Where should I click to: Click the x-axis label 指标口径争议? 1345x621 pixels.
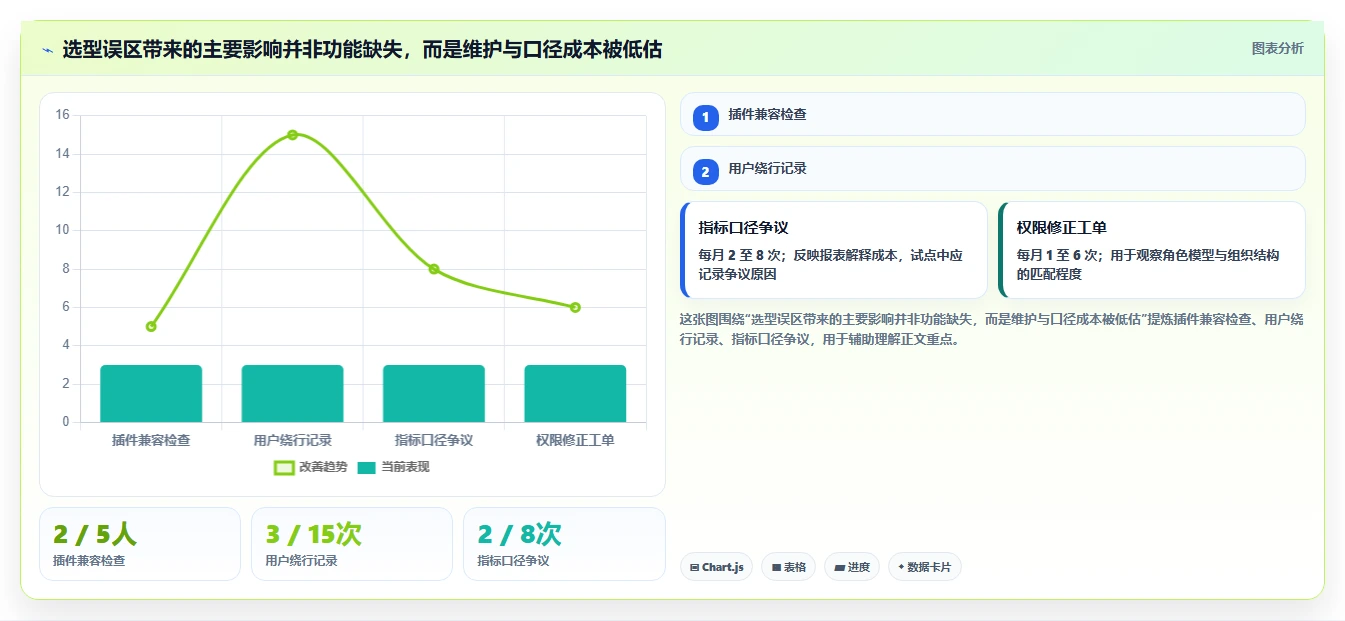434,440
